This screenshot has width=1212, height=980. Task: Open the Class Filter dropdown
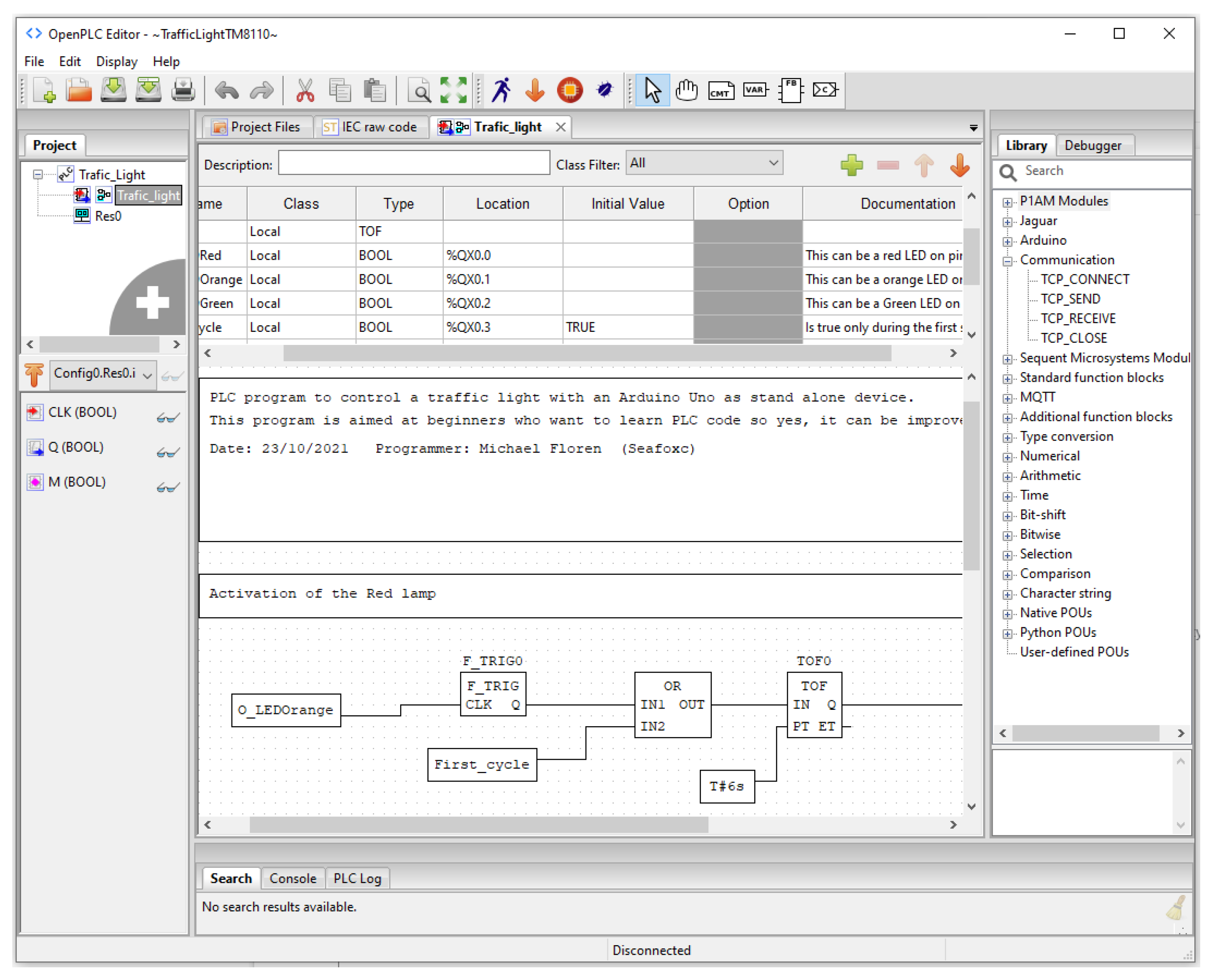[x=703, y=163]
